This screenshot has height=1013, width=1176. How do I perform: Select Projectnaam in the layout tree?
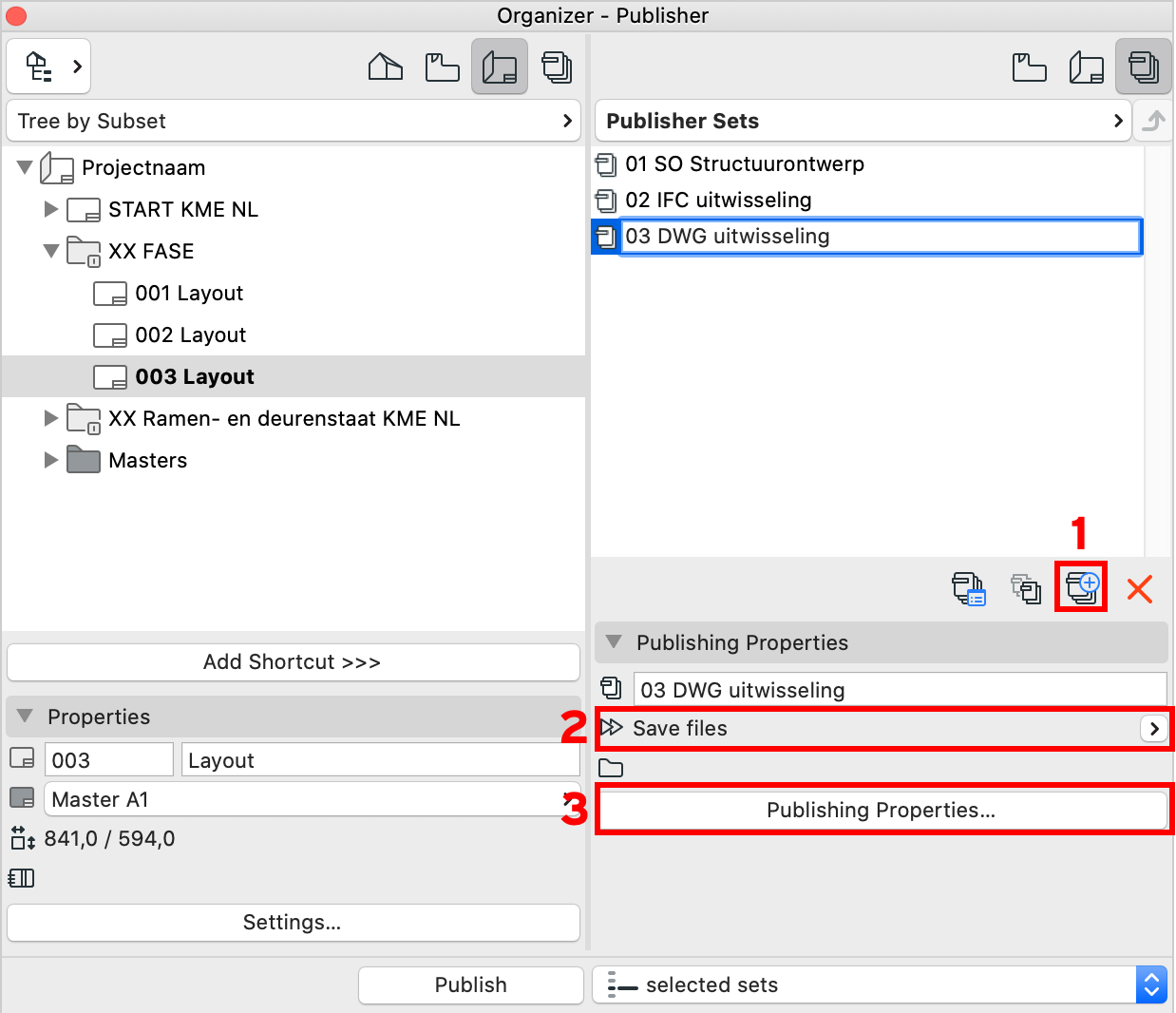coord(143,167)
